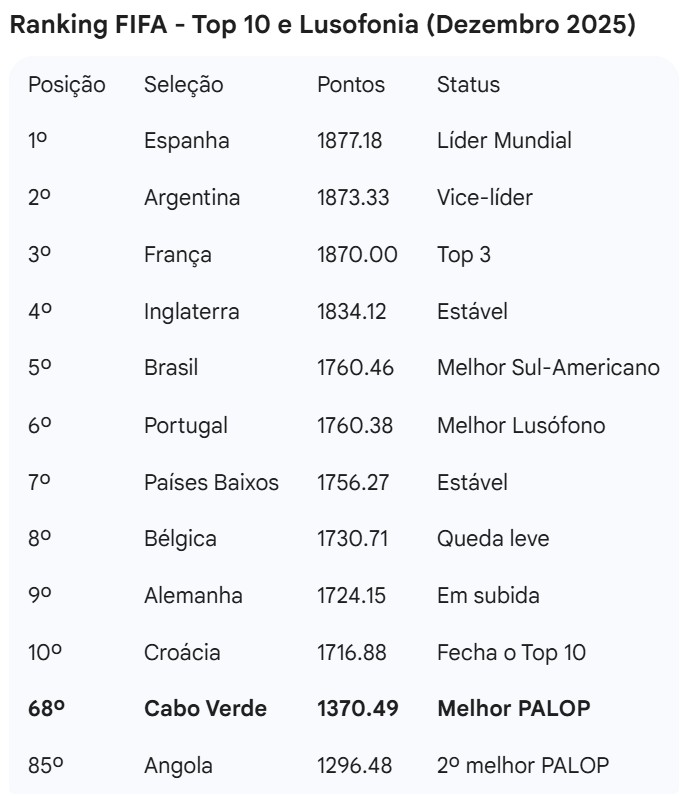The image size is (684, 796).
Task: Click the Croácia team name
Action: point(182,653)
